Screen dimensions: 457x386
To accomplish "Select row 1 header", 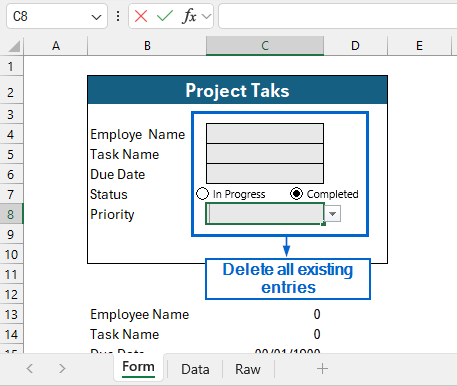I will click(x=11, y=66).
